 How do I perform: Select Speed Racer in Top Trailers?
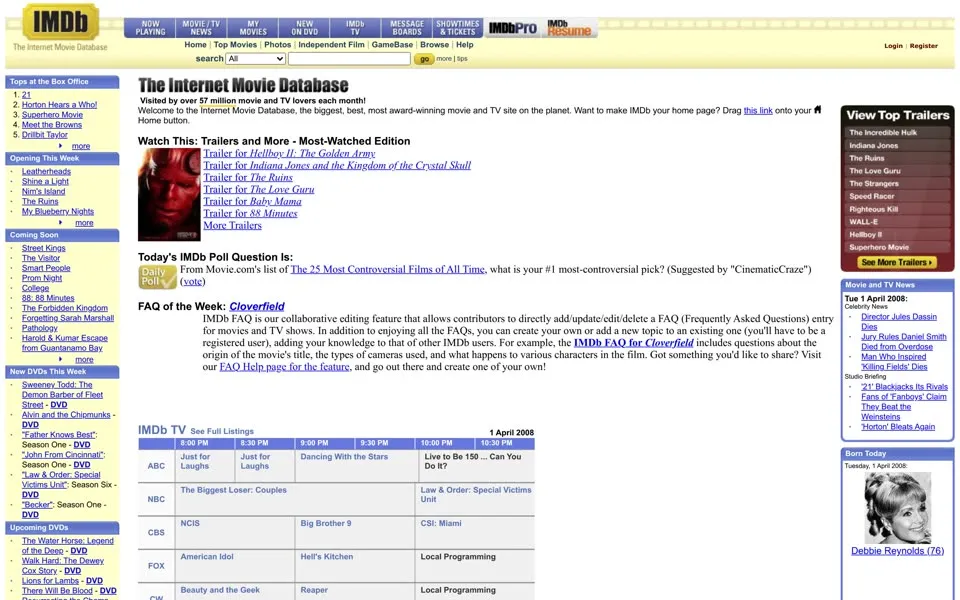872,196
